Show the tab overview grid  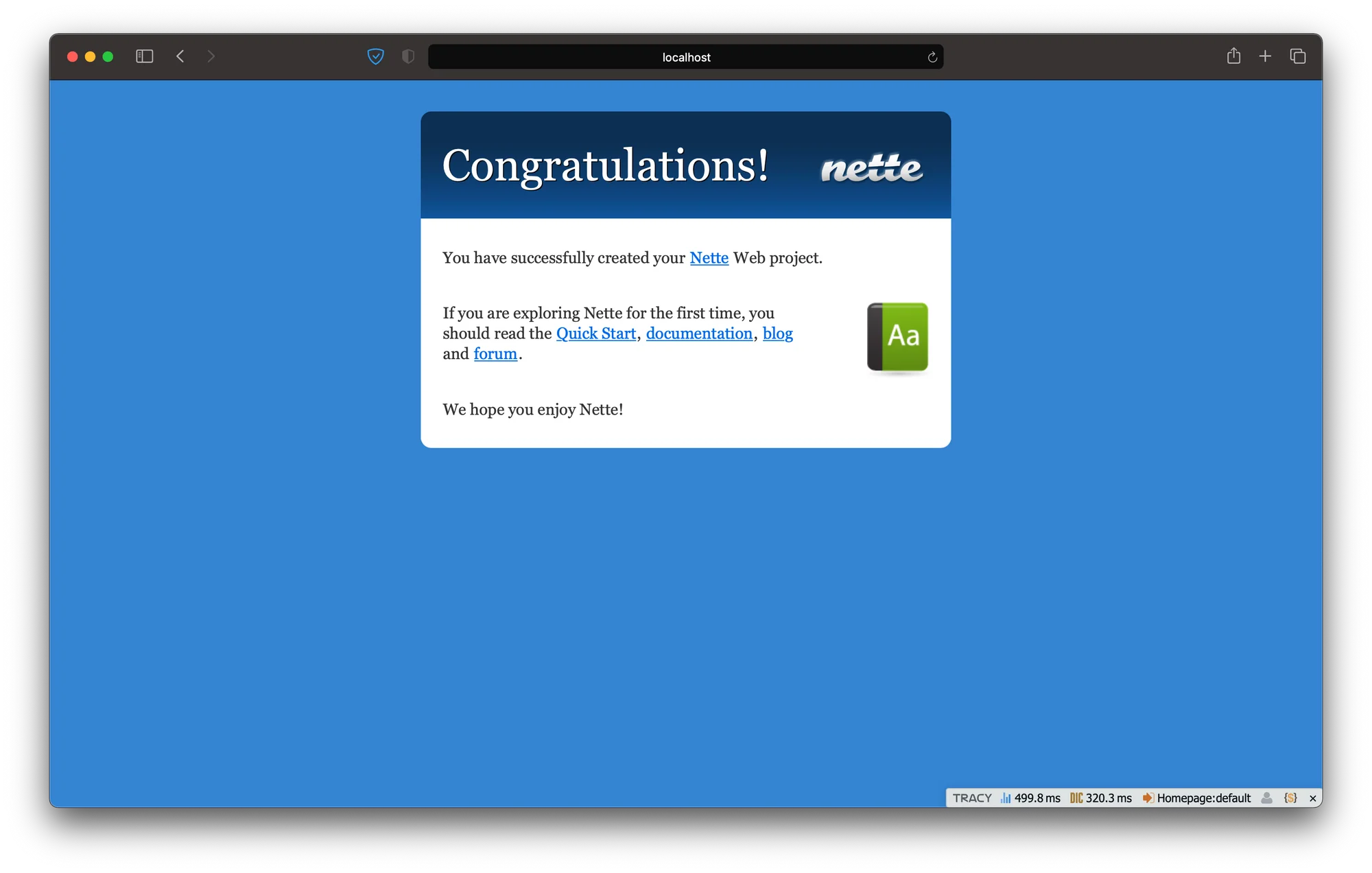(x=1298, y=56)
